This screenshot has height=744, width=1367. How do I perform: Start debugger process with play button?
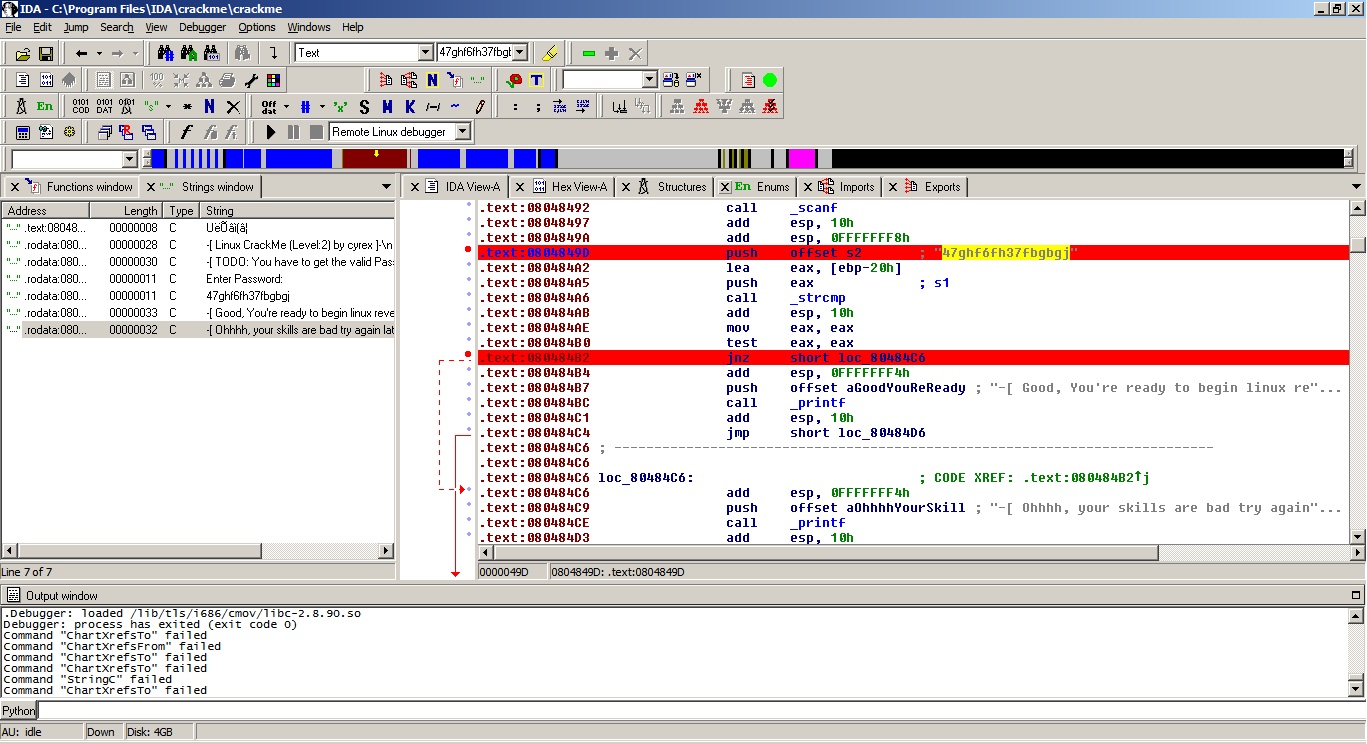[x=270, y=132]
